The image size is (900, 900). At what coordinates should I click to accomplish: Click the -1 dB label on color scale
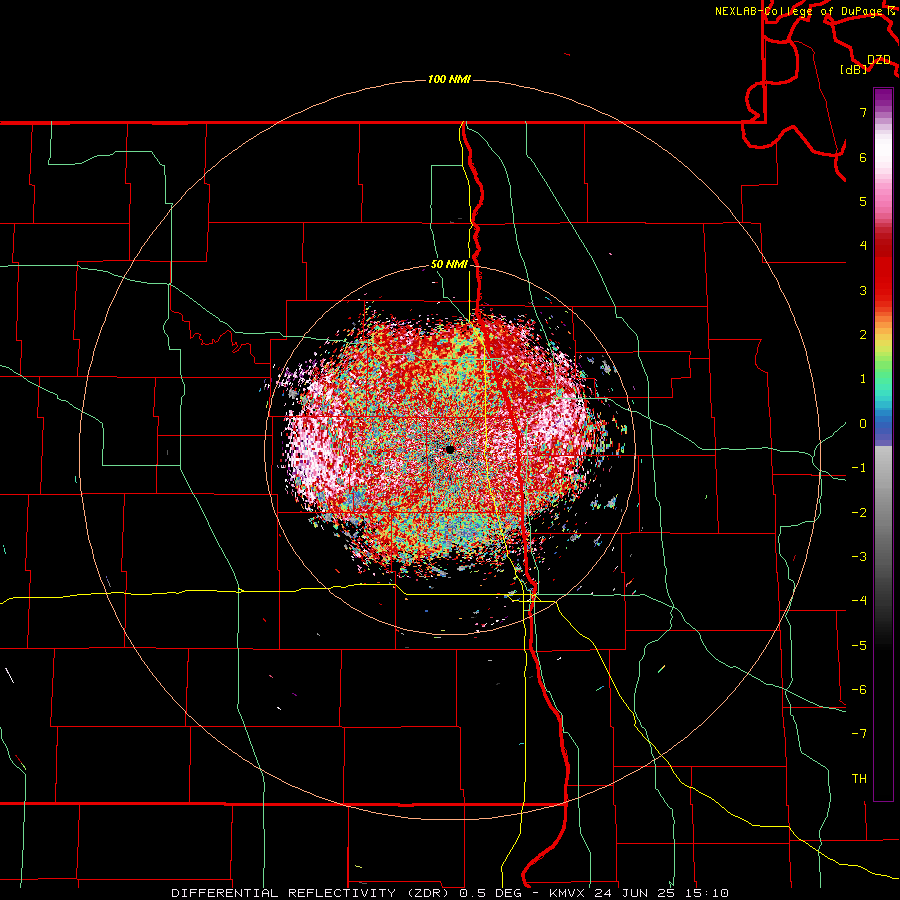pyautogui.click(x=859, y=468)
